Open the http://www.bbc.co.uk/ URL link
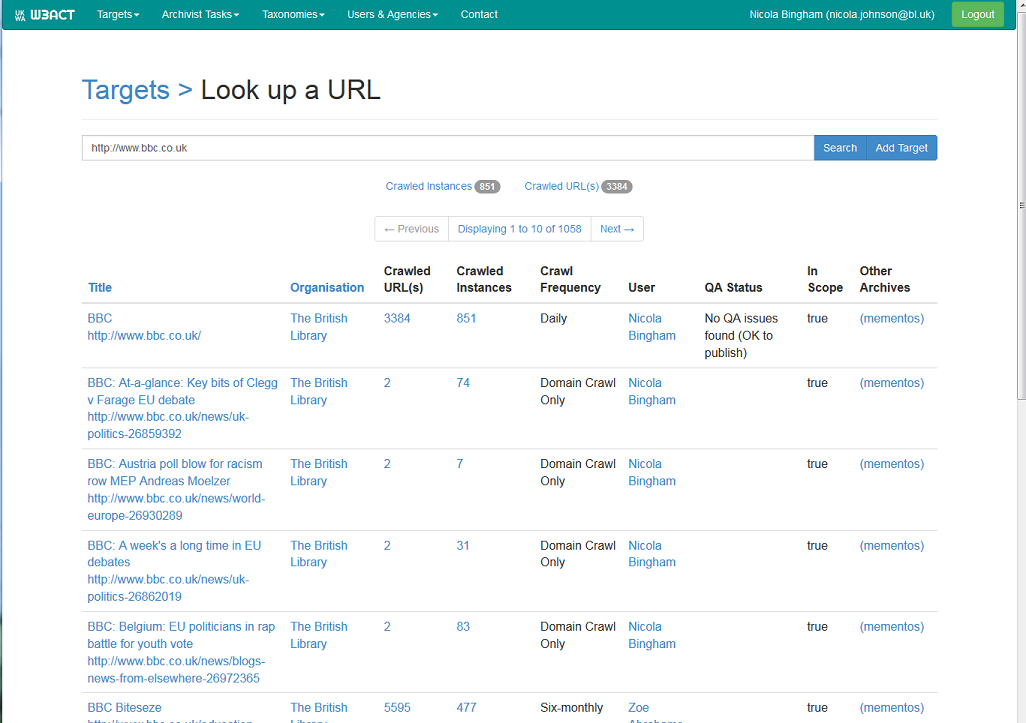 click(x=144, y=336)
